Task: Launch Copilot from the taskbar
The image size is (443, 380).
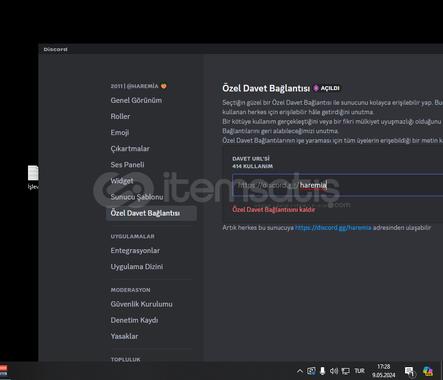Action: [428, 371]
